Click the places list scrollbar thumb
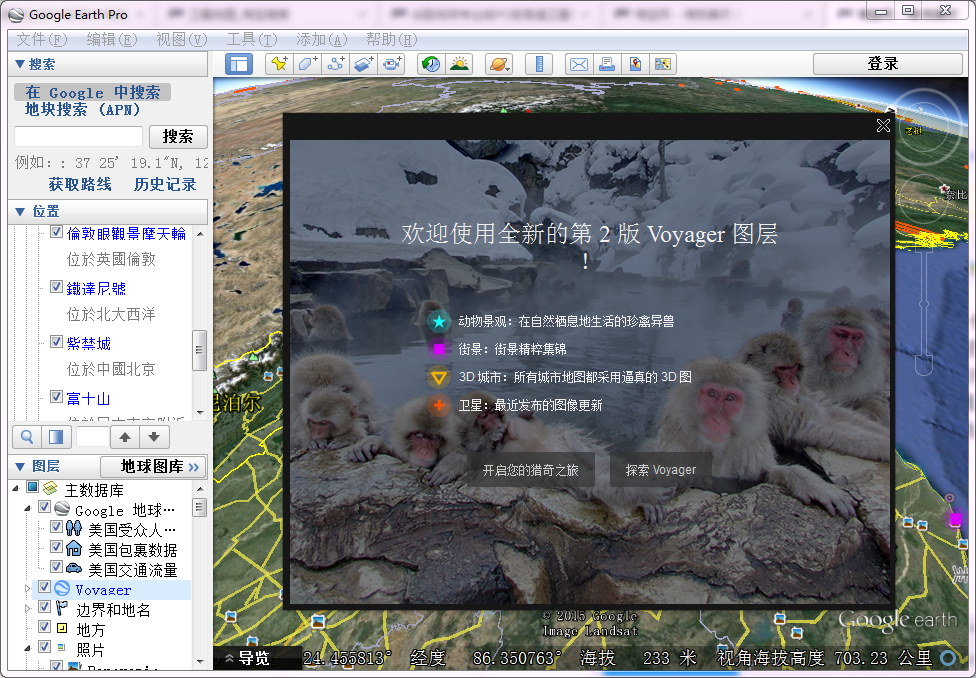Viewport: 976px width, 678px height. click(200, 350)
